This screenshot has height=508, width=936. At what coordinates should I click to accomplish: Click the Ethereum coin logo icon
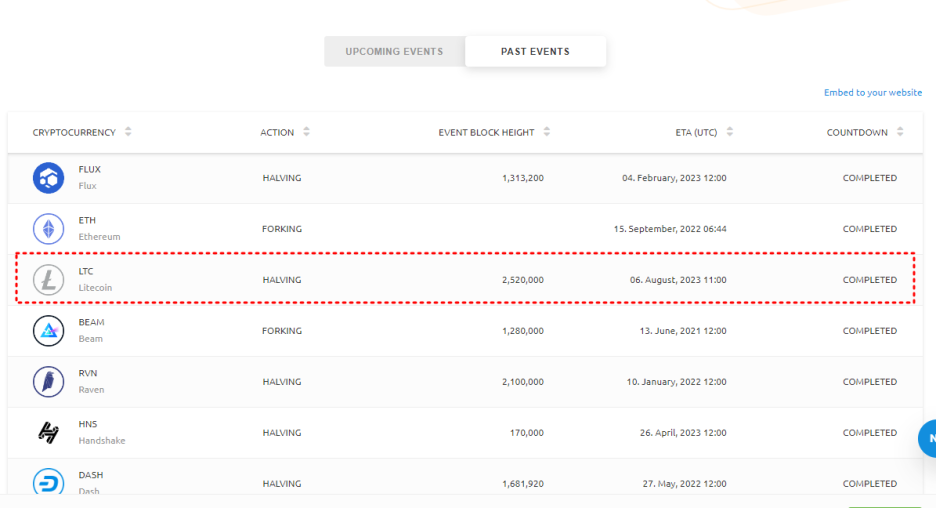coord(48,229)
